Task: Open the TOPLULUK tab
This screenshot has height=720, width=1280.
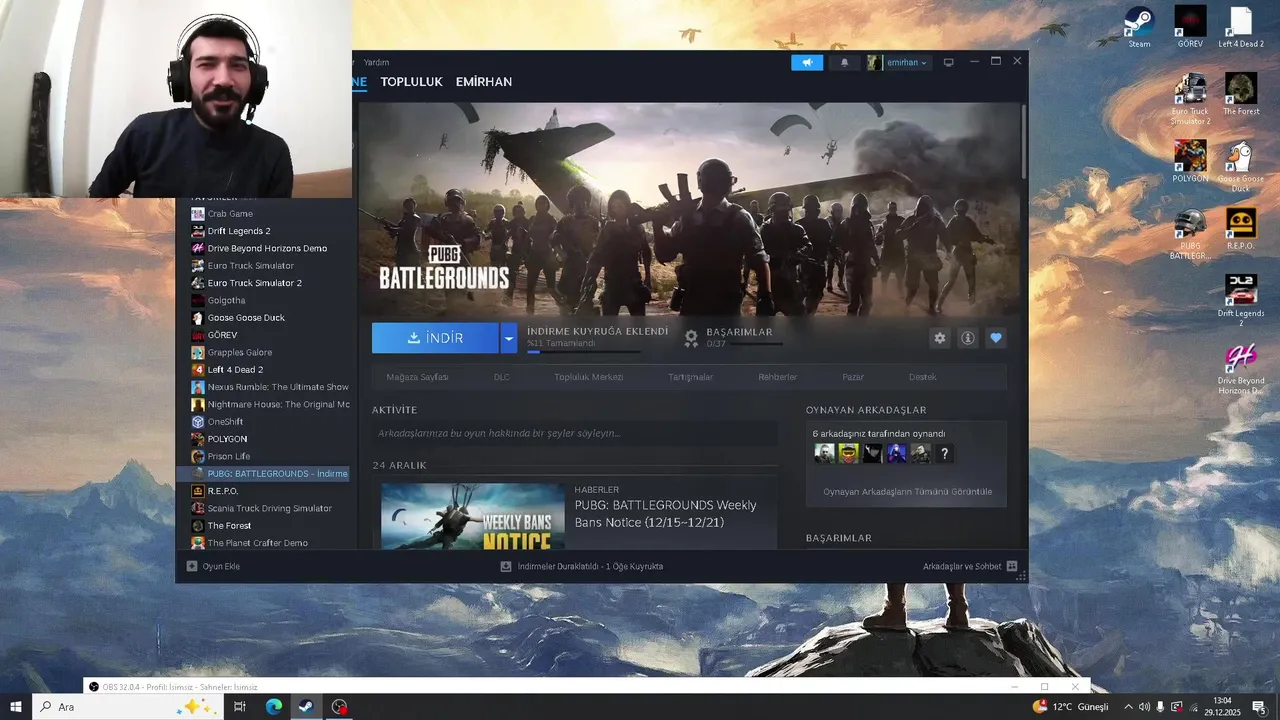Action: 411,82
